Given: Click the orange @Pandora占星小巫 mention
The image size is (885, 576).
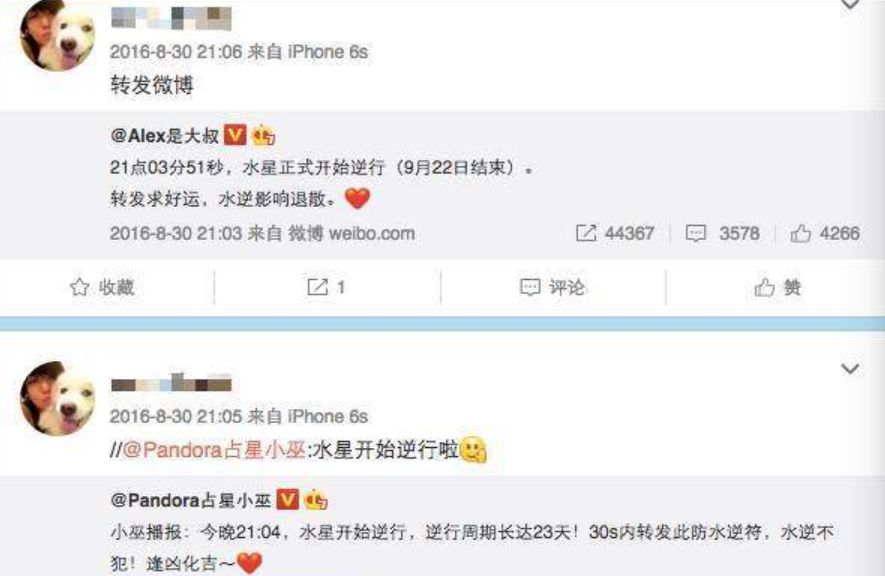Looking at the screenshot, I should coord(214,450).
